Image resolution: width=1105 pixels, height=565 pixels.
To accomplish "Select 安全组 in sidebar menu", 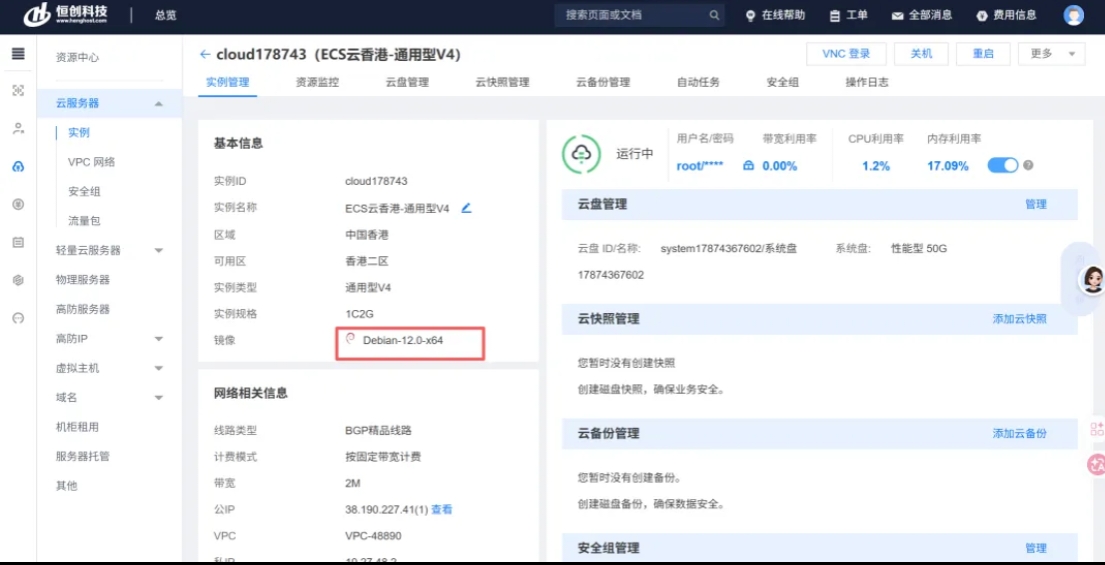I will (85, 192).
